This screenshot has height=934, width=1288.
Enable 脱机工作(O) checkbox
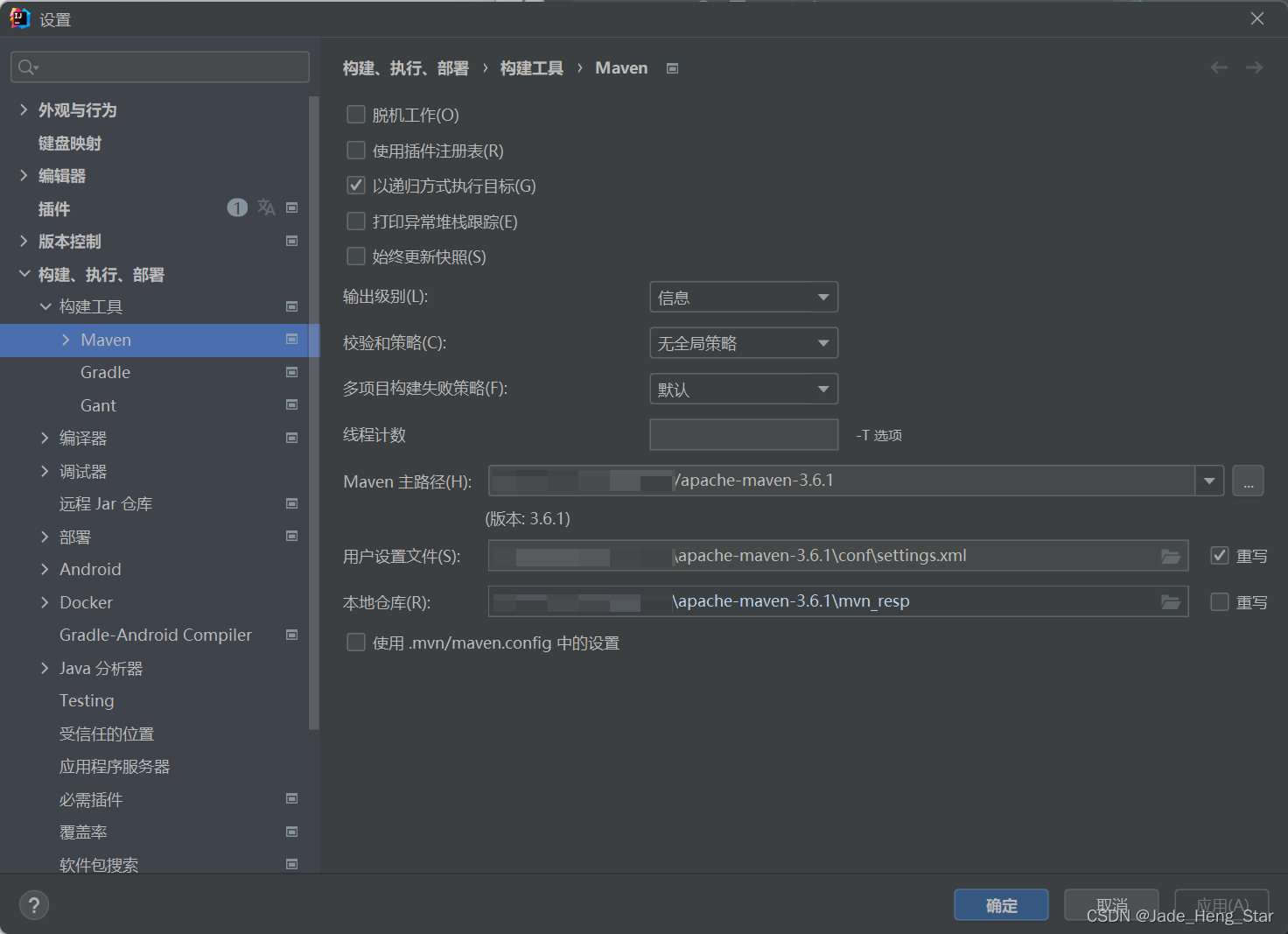point(356,115)
